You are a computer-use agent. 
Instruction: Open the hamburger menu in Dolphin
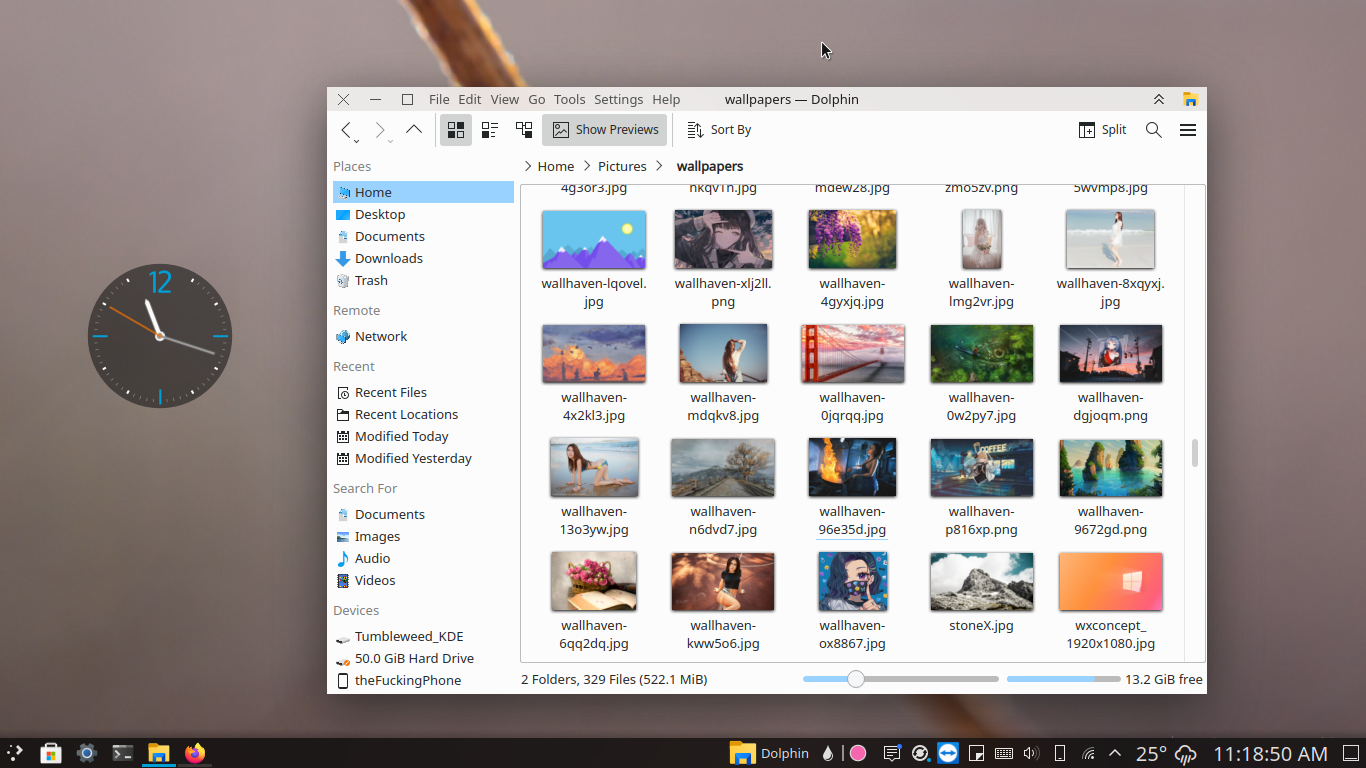1188,130
